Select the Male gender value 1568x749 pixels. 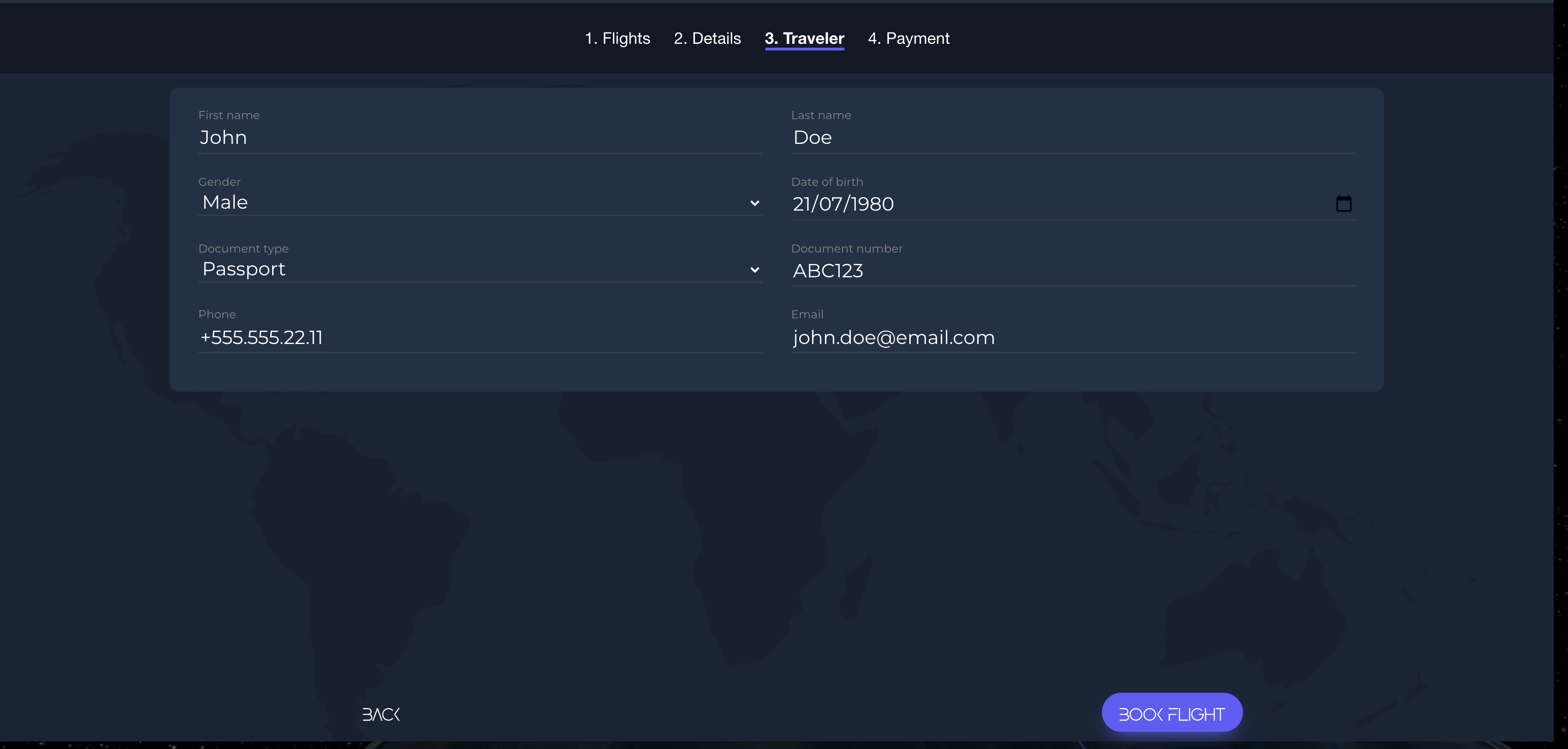(x=225, y=202)
